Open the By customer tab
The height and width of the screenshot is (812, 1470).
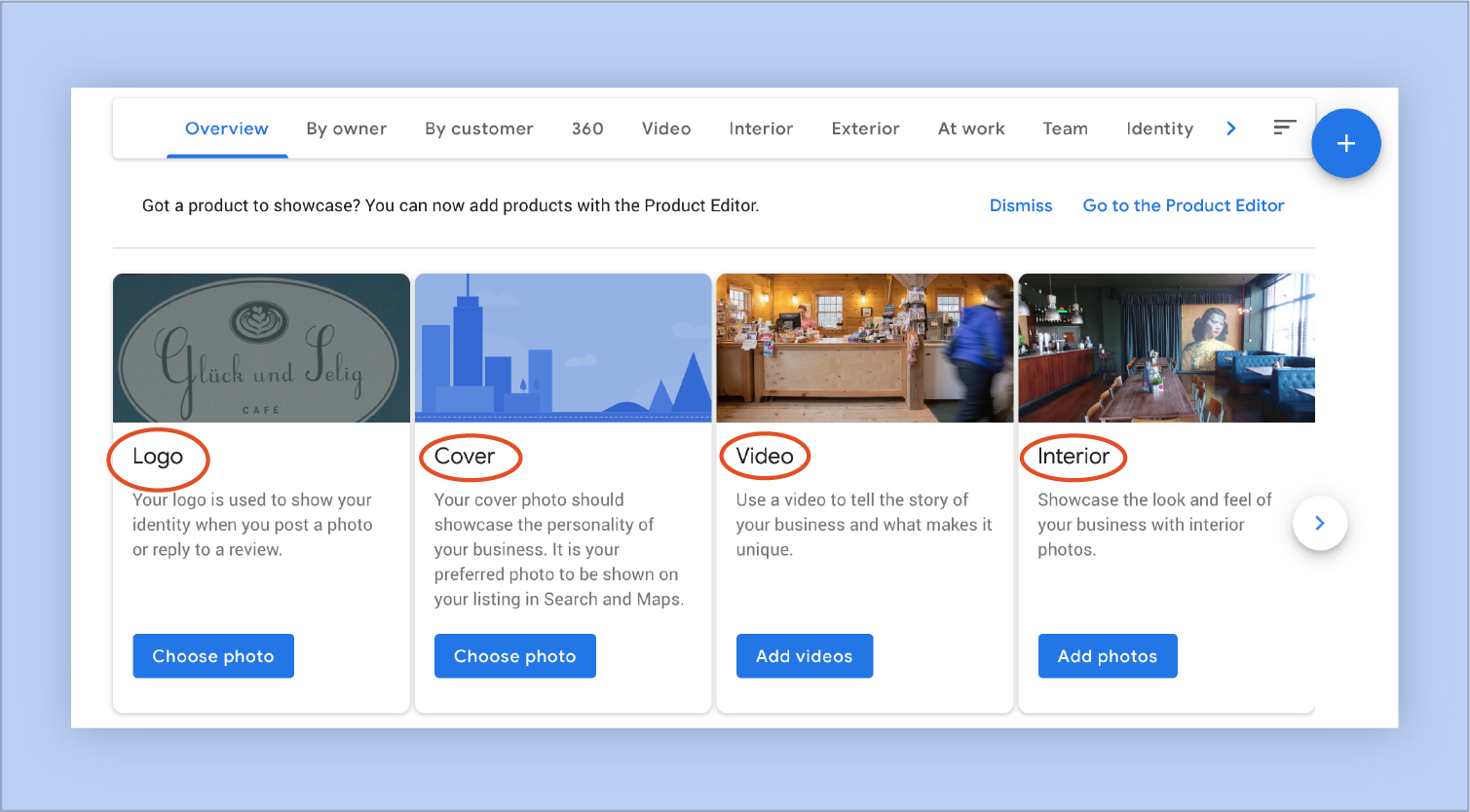pyautogui.click(x=479, y=129)
